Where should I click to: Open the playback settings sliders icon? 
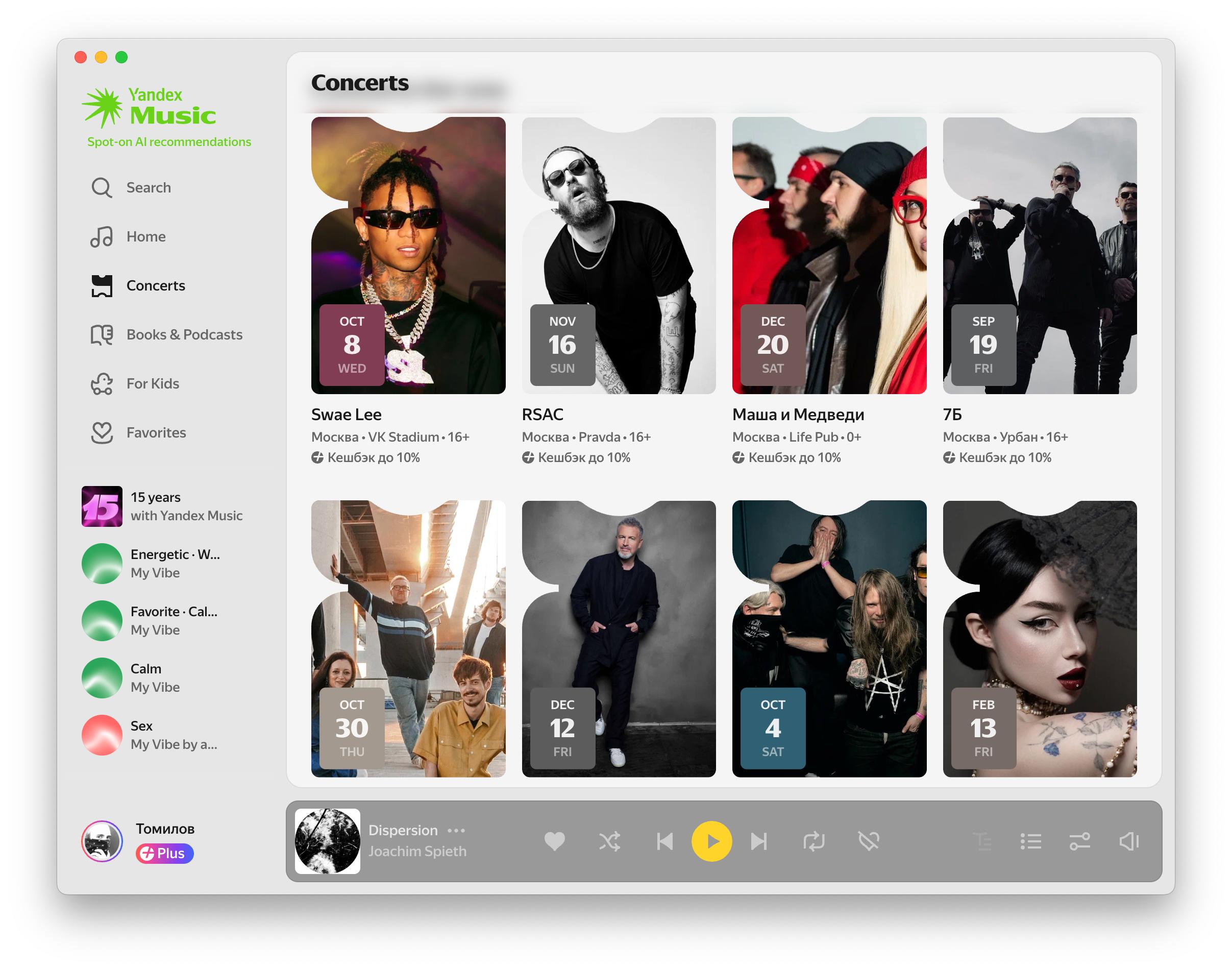coord(1079,841)
